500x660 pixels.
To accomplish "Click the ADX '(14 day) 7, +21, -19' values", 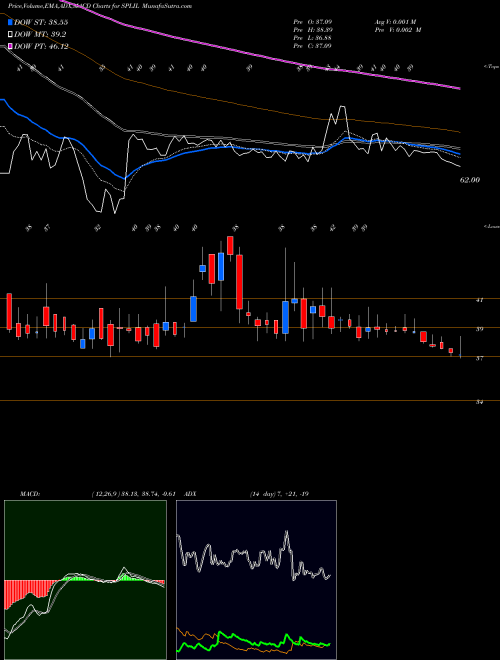I will [x=279, y=494].
